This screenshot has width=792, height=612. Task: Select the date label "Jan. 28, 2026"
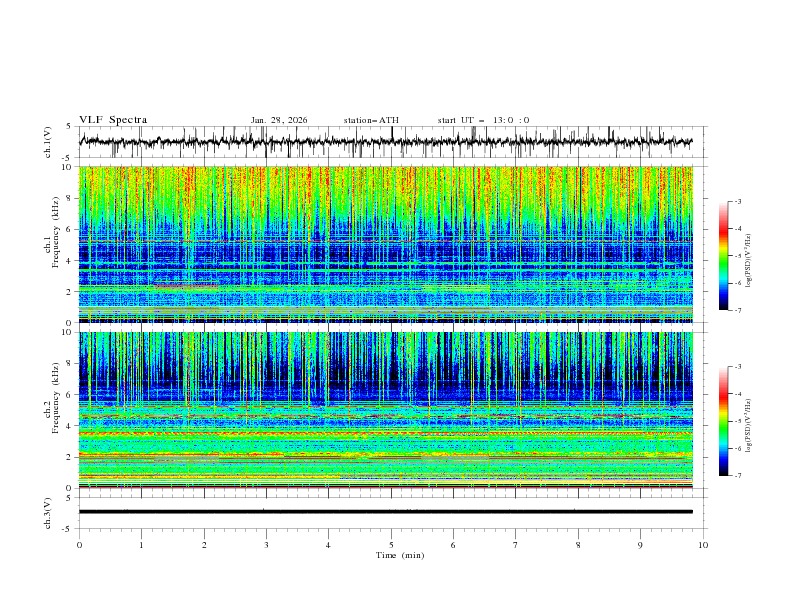pyautogui.click(x=279, y=120)
